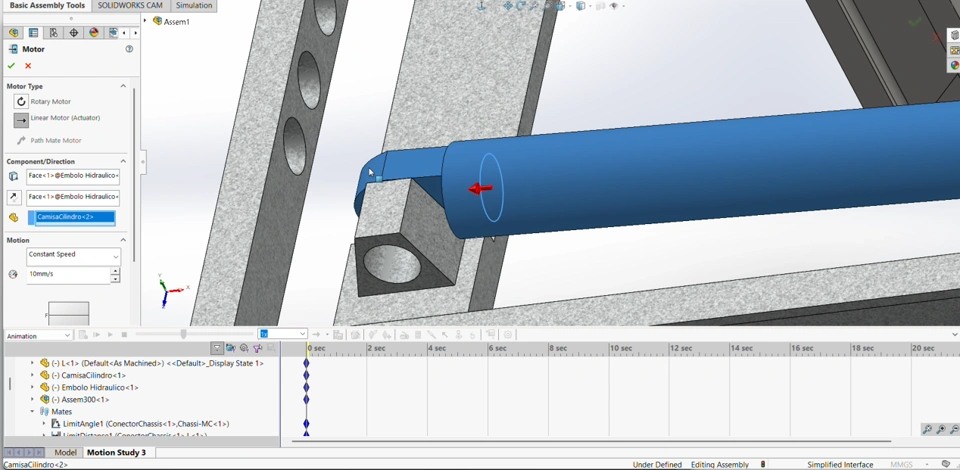Image resolution: width=960 pixels, height=470 pixels.
Task: Cancel the Motor with red X
Action: (x=28, y=65)
